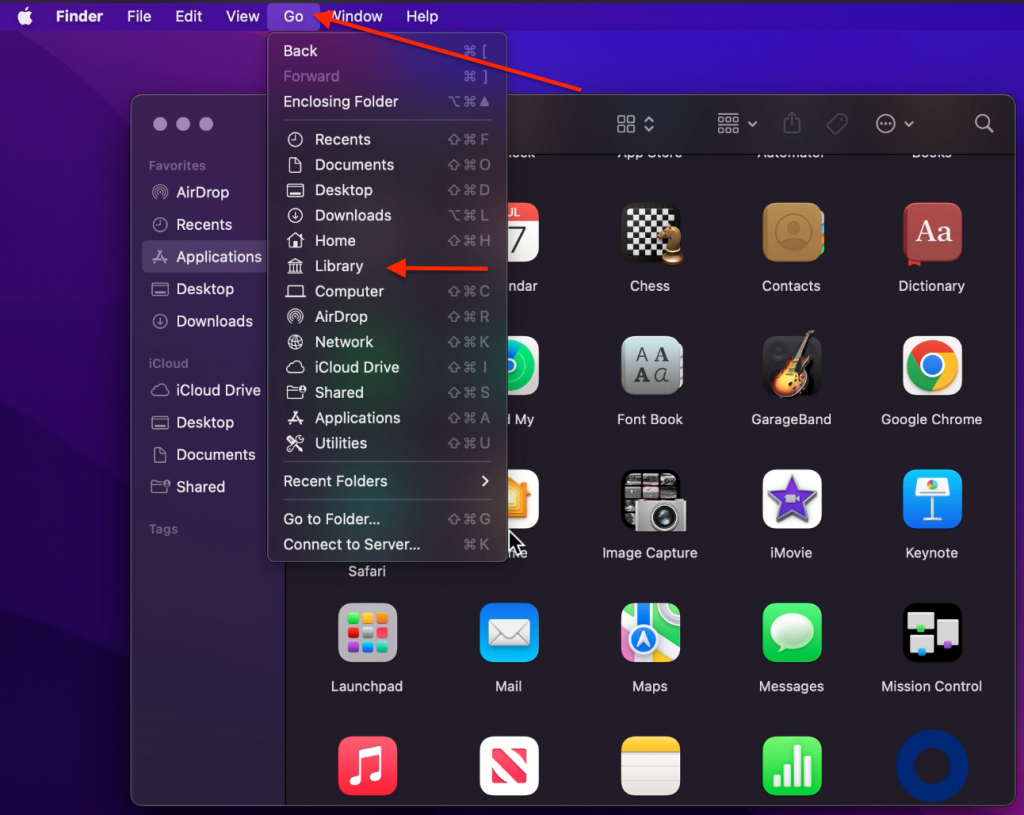Open the File menu in menu bar
1024x815 pixels.
point(139,16)
